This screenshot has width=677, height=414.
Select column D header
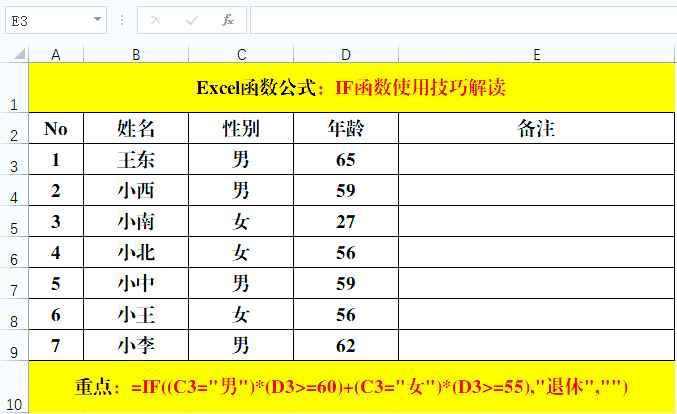point(346,55)
